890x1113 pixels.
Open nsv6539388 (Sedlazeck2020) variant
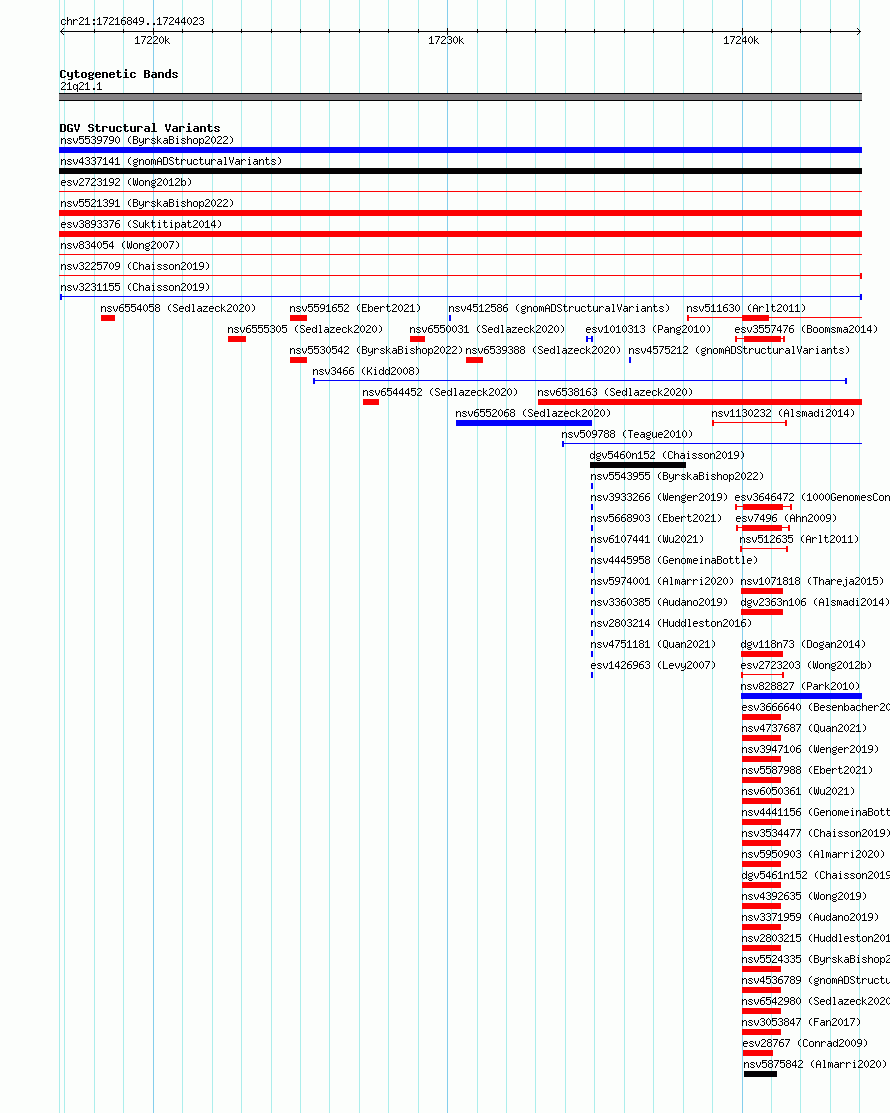click(x=543, y=351)
